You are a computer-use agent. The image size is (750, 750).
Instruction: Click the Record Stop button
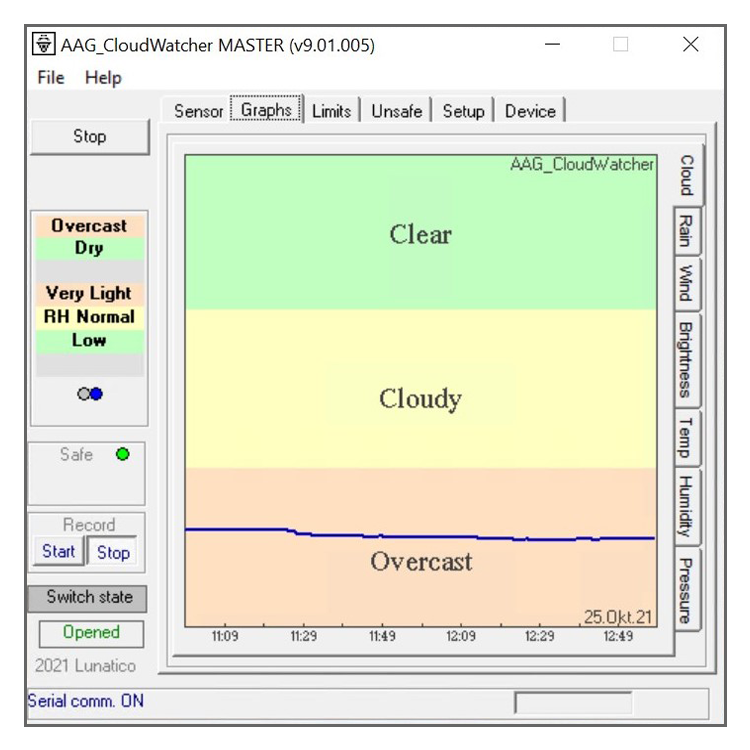click(x=113, y=552)
